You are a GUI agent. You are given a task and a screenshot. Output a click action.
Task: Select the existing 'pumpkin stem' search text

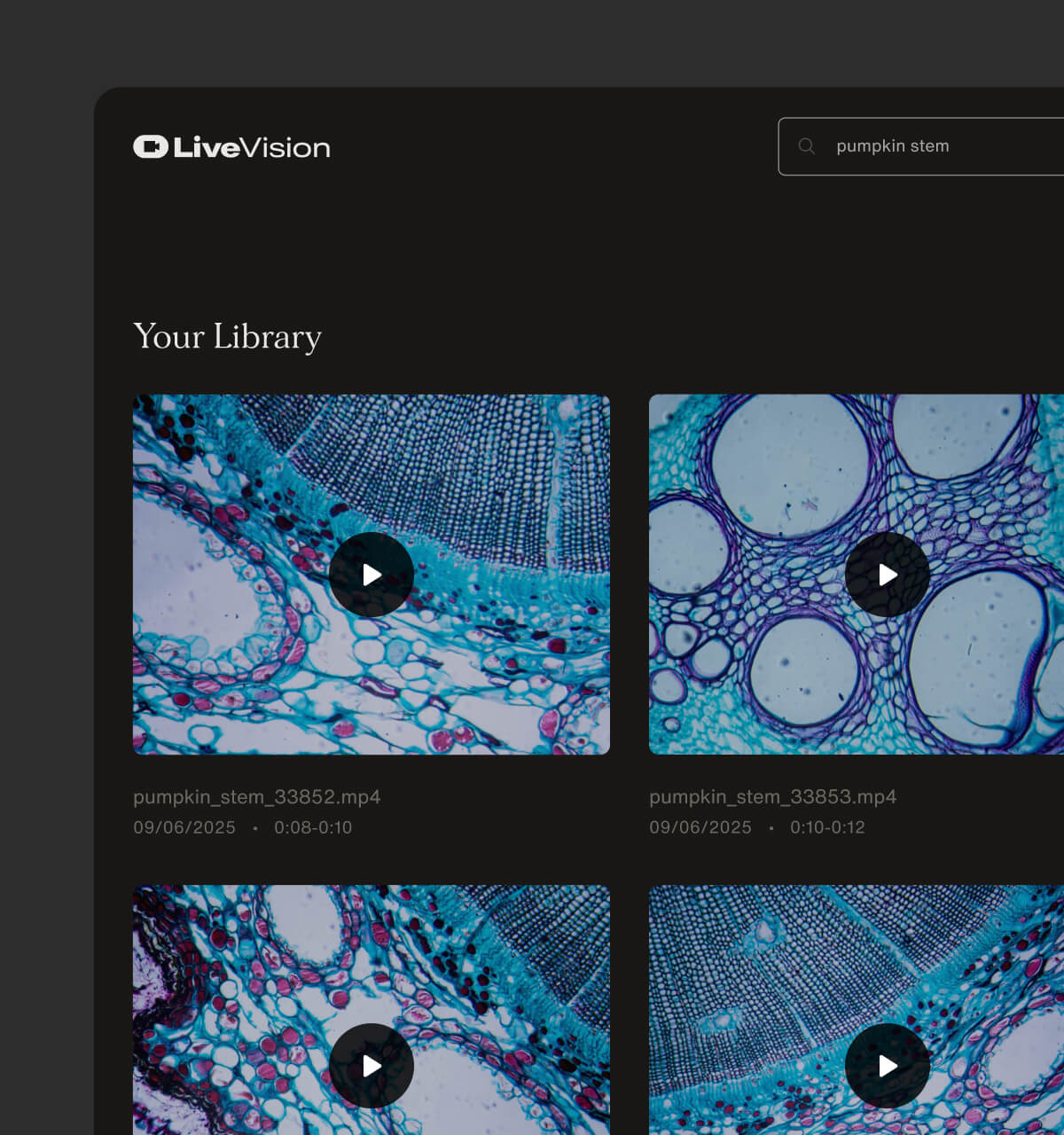(x=893, y=146)
